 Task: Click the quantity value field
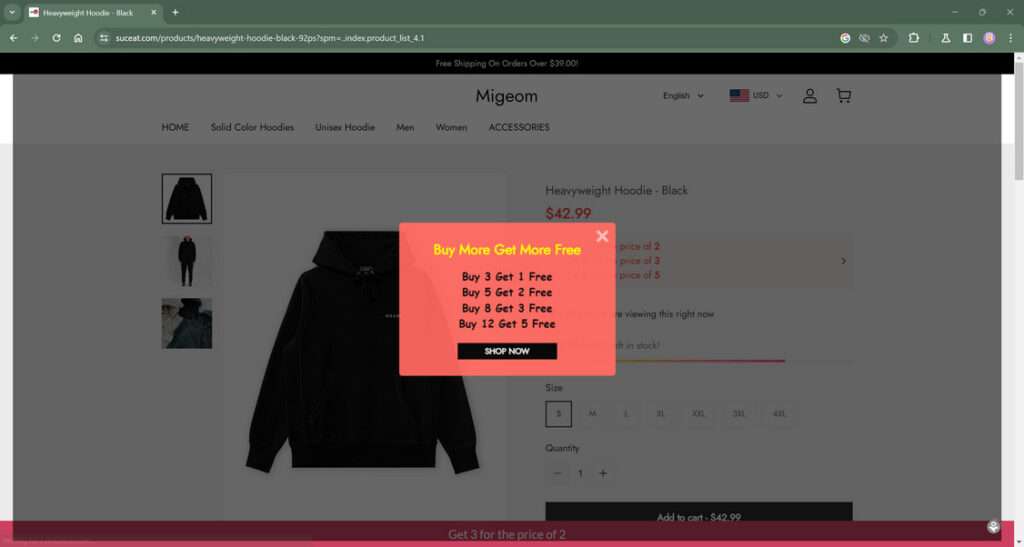[580, 473]
